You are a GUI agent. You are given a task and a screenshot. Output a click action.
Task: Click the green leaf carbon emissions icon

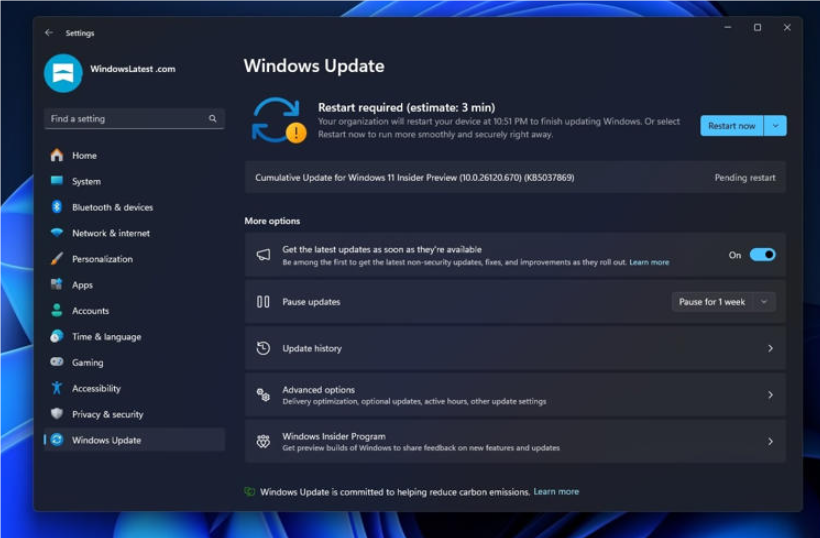tap(250, 491)
